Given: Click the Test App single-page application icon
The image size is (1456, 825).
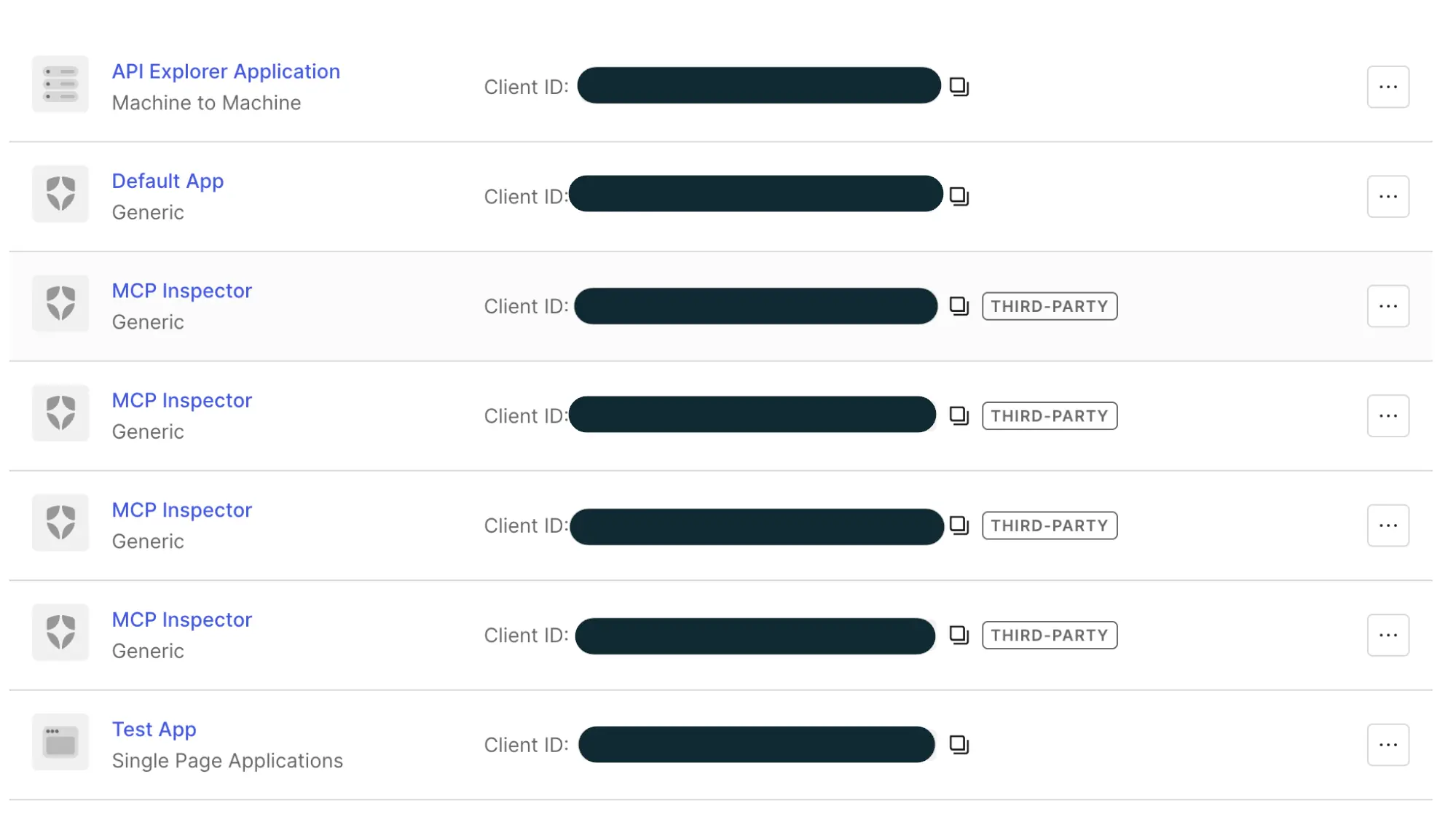Looking at the screenshot, I should click(x=60, y=742).
